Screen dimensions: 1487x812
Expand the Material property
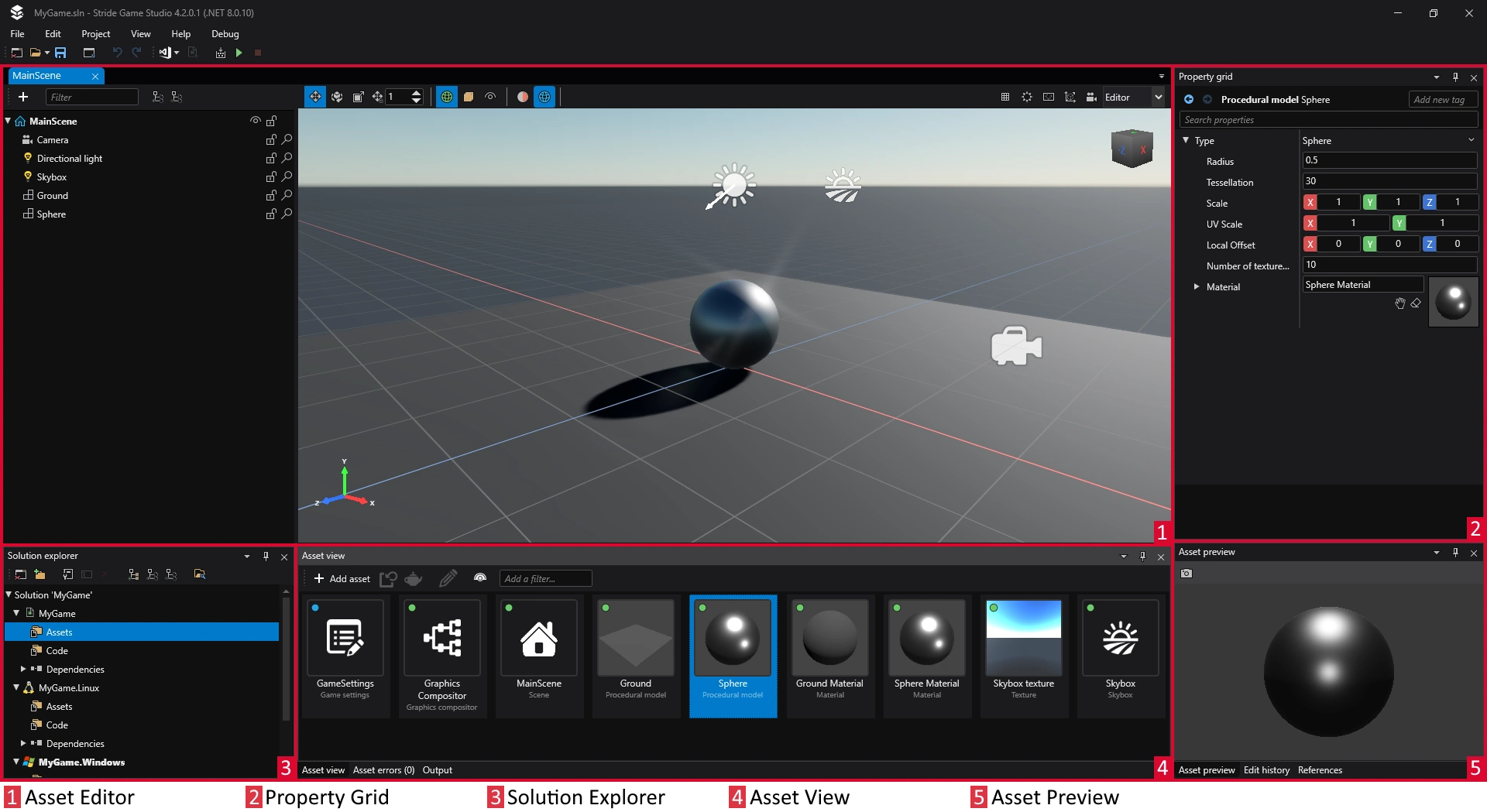[x=1197, y=286]
